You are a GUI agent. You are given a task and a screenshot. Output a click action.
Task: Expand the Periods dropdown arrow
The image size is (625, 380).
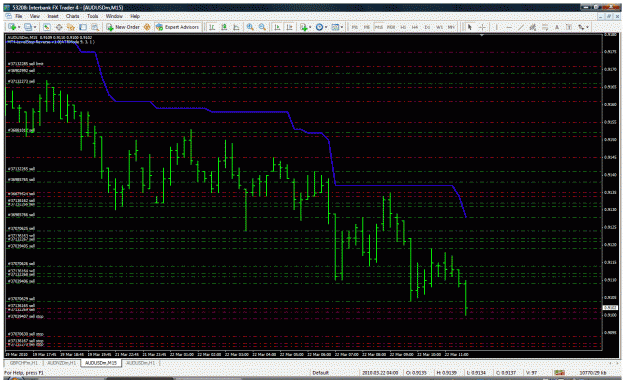tap(326, 27)
